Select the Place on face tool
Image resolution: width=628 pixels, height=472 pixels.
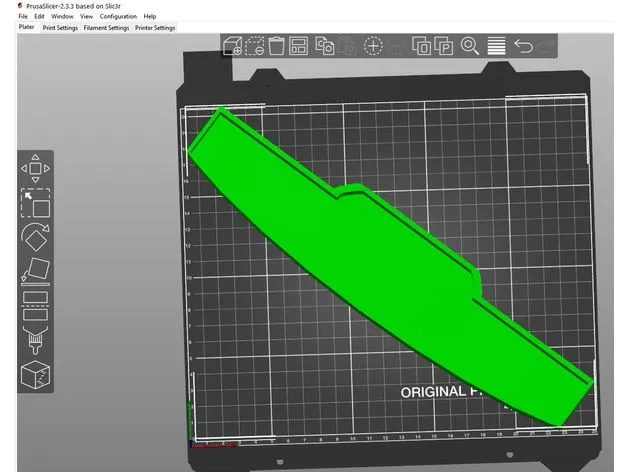point(35,271)
